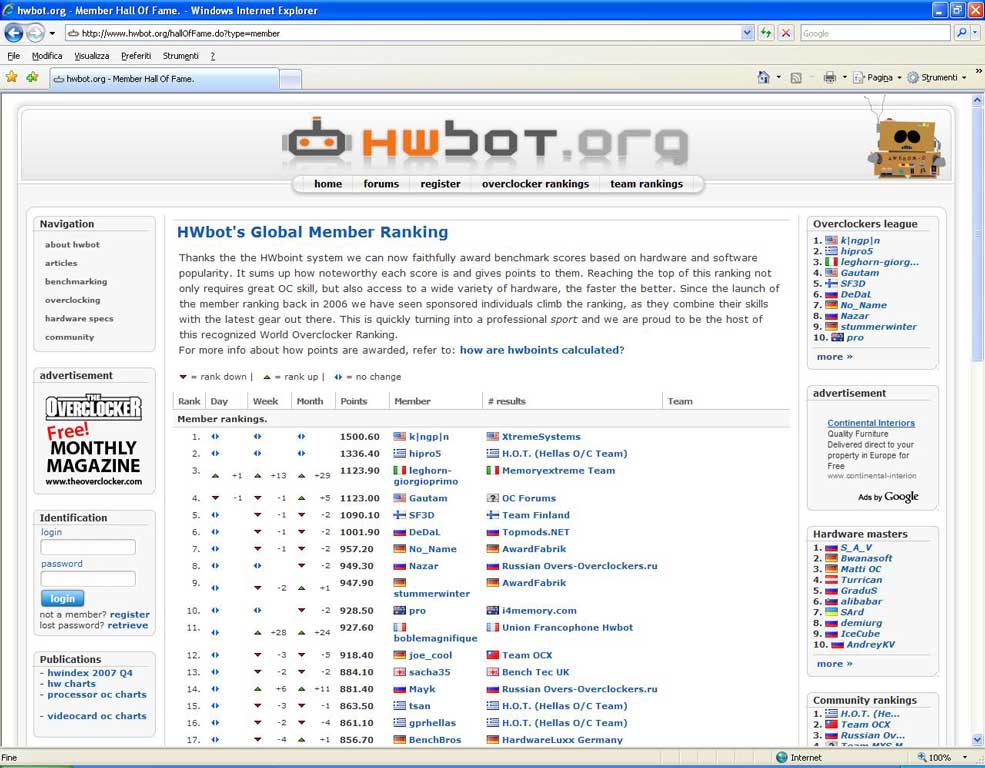This screenshot has height=768, width=985.
Task: Go to the overclocker rankings page
Action: point(535,184)
